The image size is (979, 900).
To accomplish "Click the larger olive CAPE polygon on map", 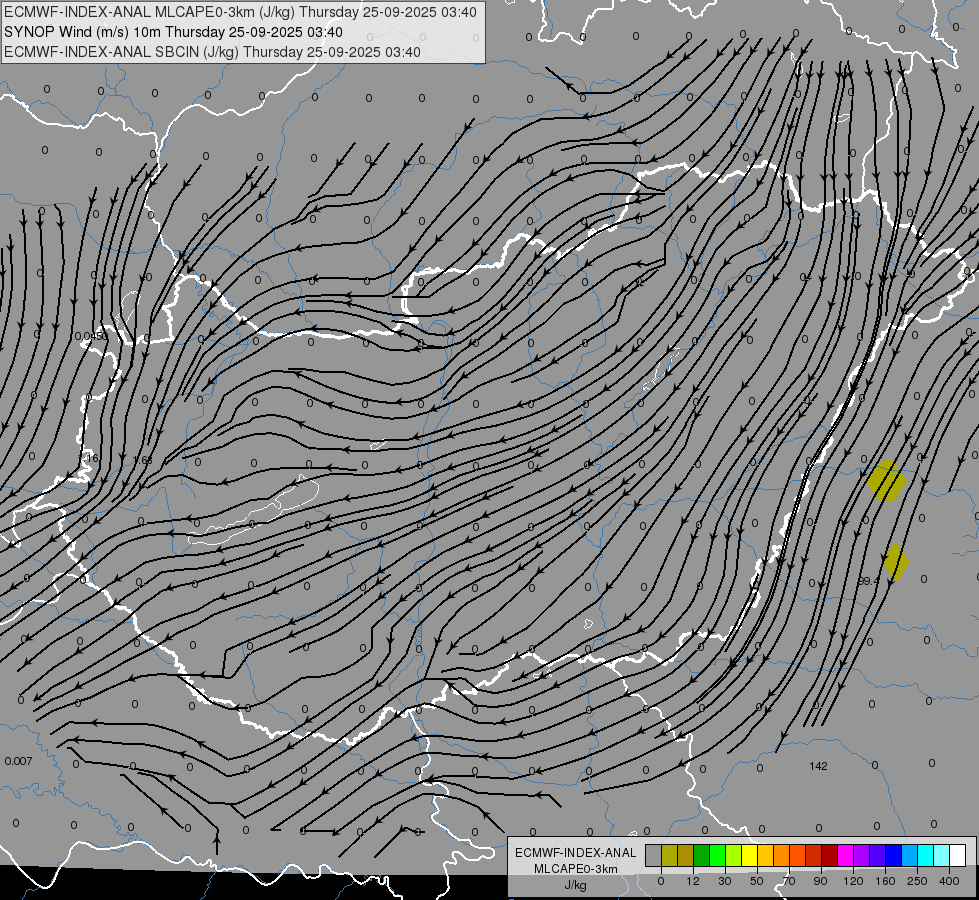I will 886,481.
